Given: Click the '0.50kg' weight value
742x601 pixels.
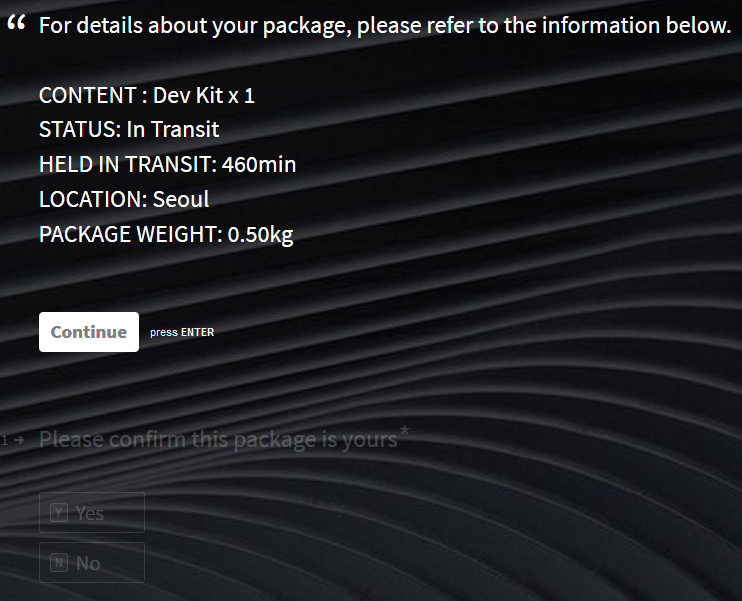Looking at the screenshot, I should pos(260,234).
